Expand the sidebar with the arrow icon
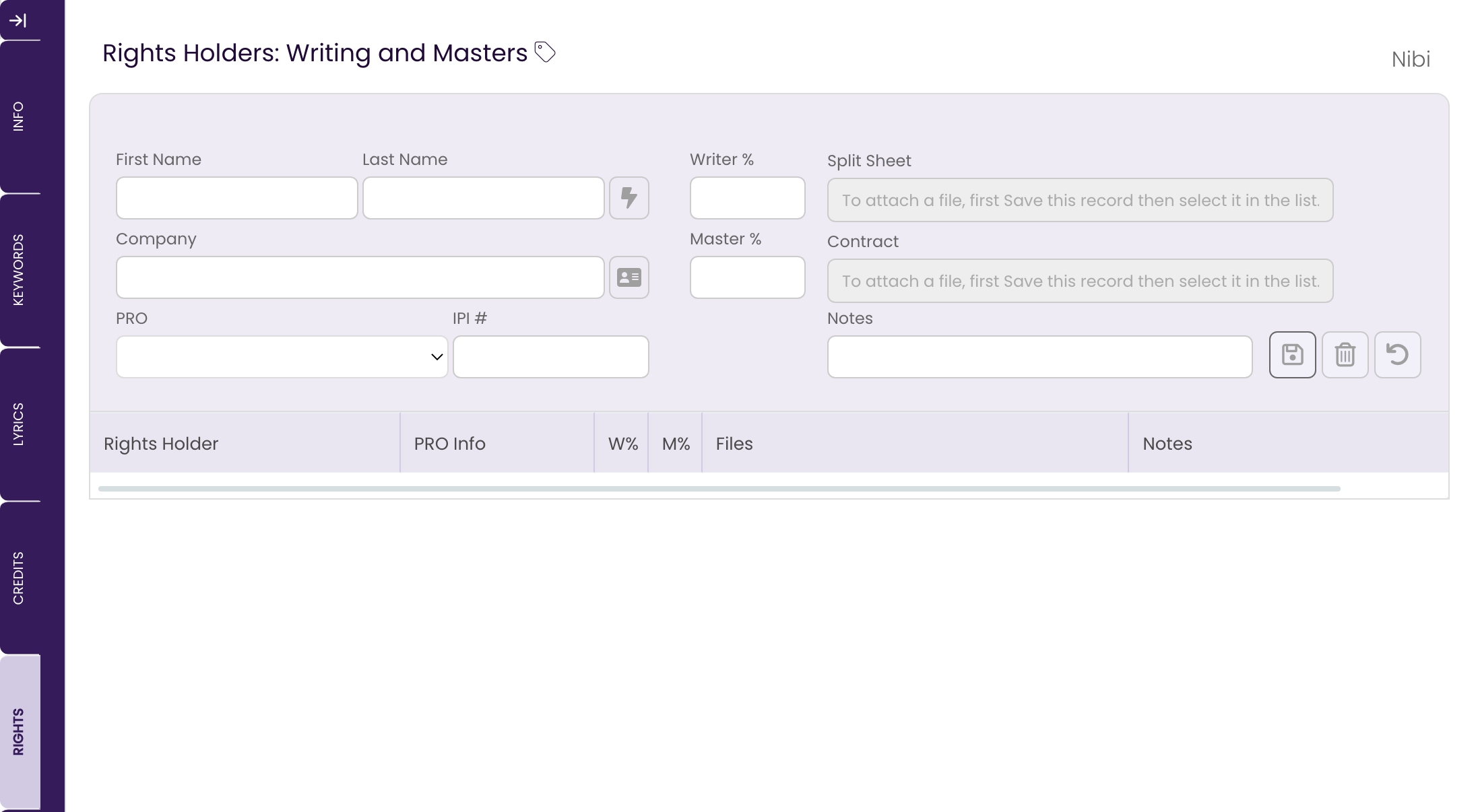Screen dimensions: 1478x812 pos(18,21)
